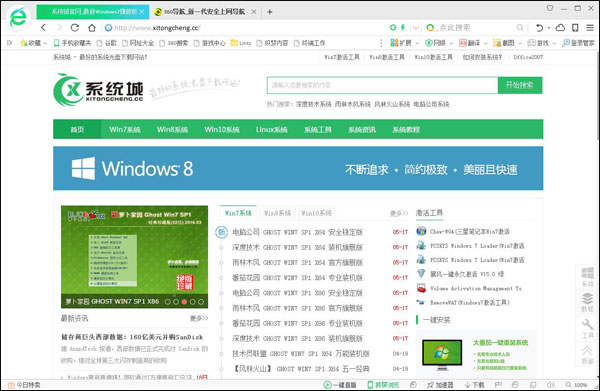Image resolution: width=600 pixels, height=391 pixels.
Task: Click the magnifier icon in browser search box
Action: (x=520, y=28)
